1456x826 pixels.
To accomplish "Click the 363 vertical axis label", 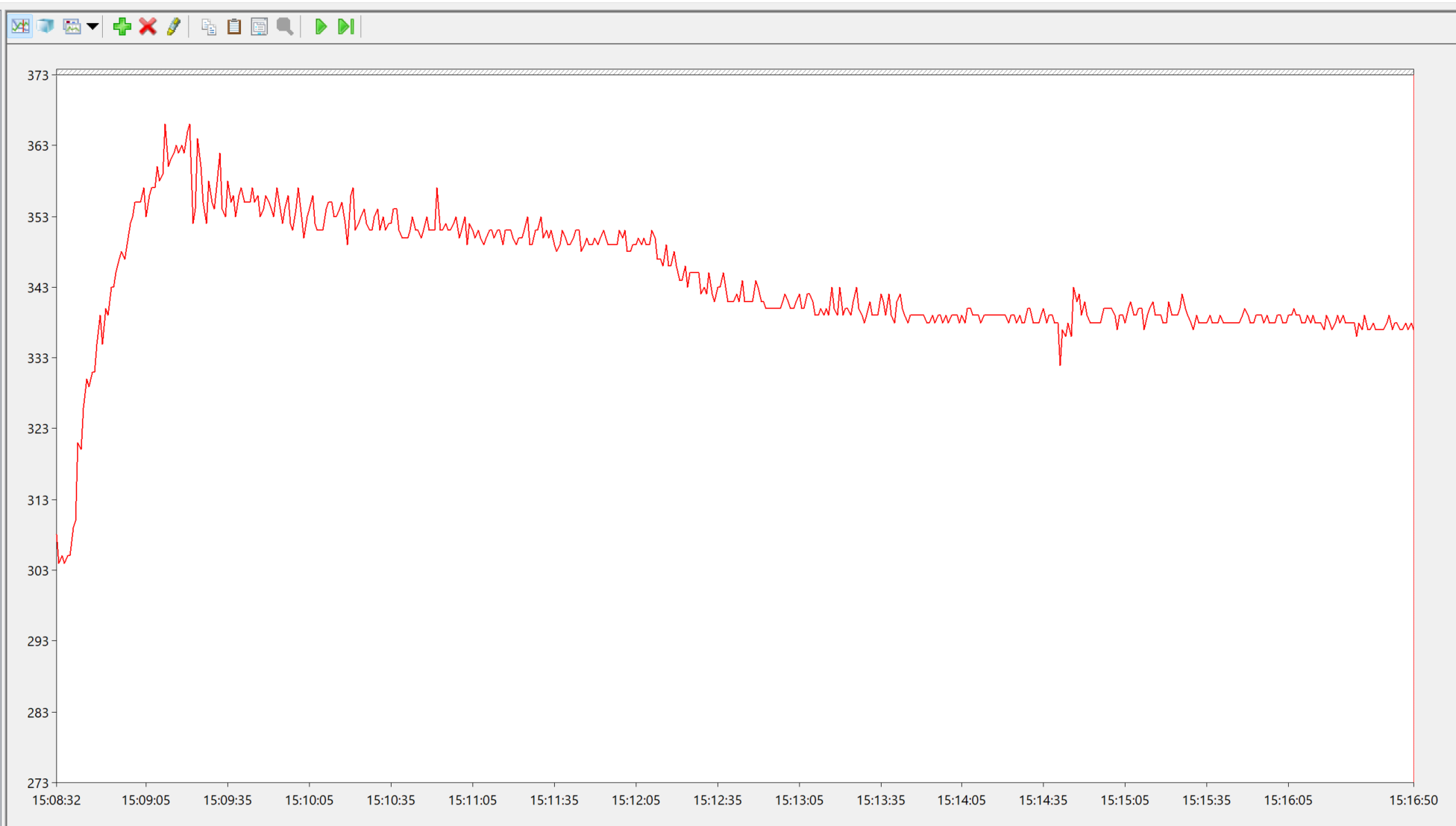I will click(x=37, y=146).
